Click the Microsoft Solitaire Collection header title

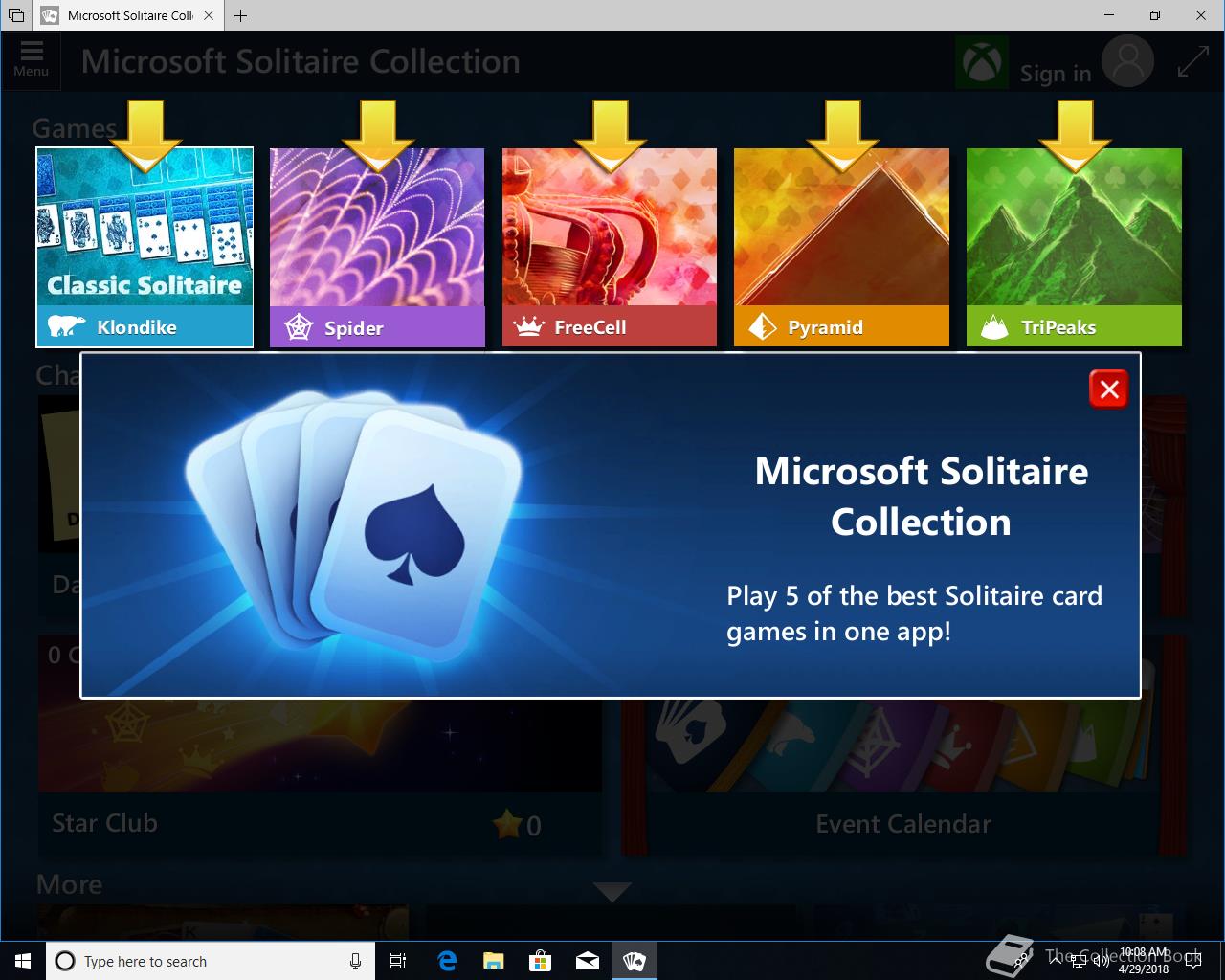(301, 61)
